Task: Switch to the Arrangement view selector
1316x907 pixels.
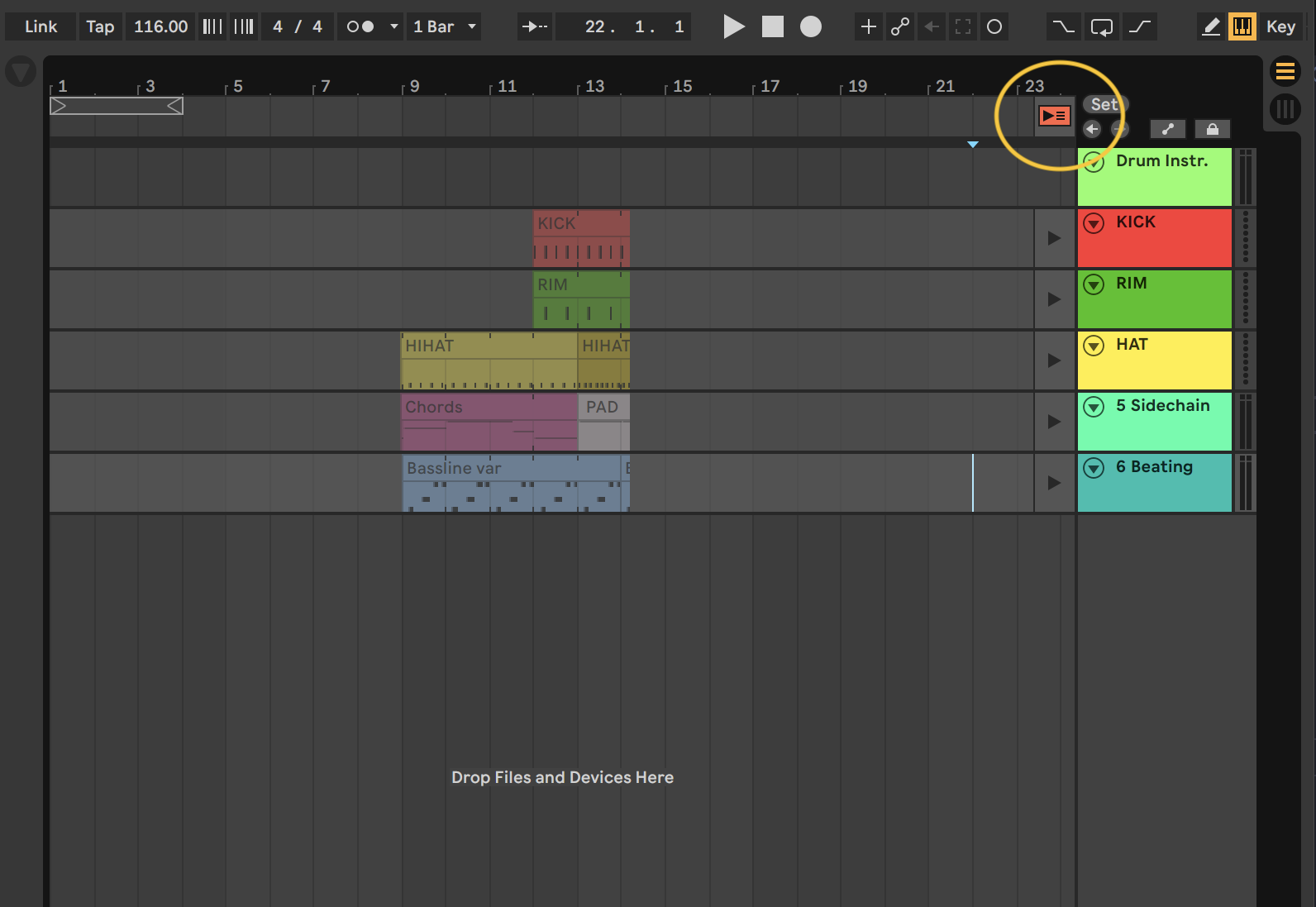Action: tap(1285, 72)
